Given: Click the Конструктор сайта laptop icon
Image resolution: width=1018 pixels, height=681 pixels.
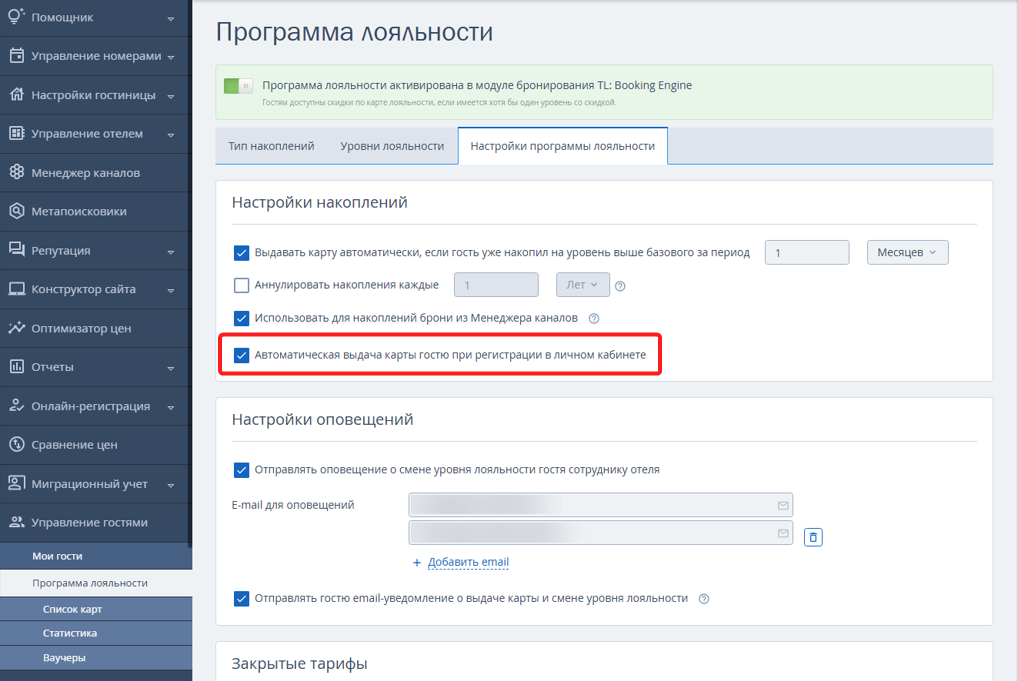Looking at the screenshot, I should click(x=16, y=289).
